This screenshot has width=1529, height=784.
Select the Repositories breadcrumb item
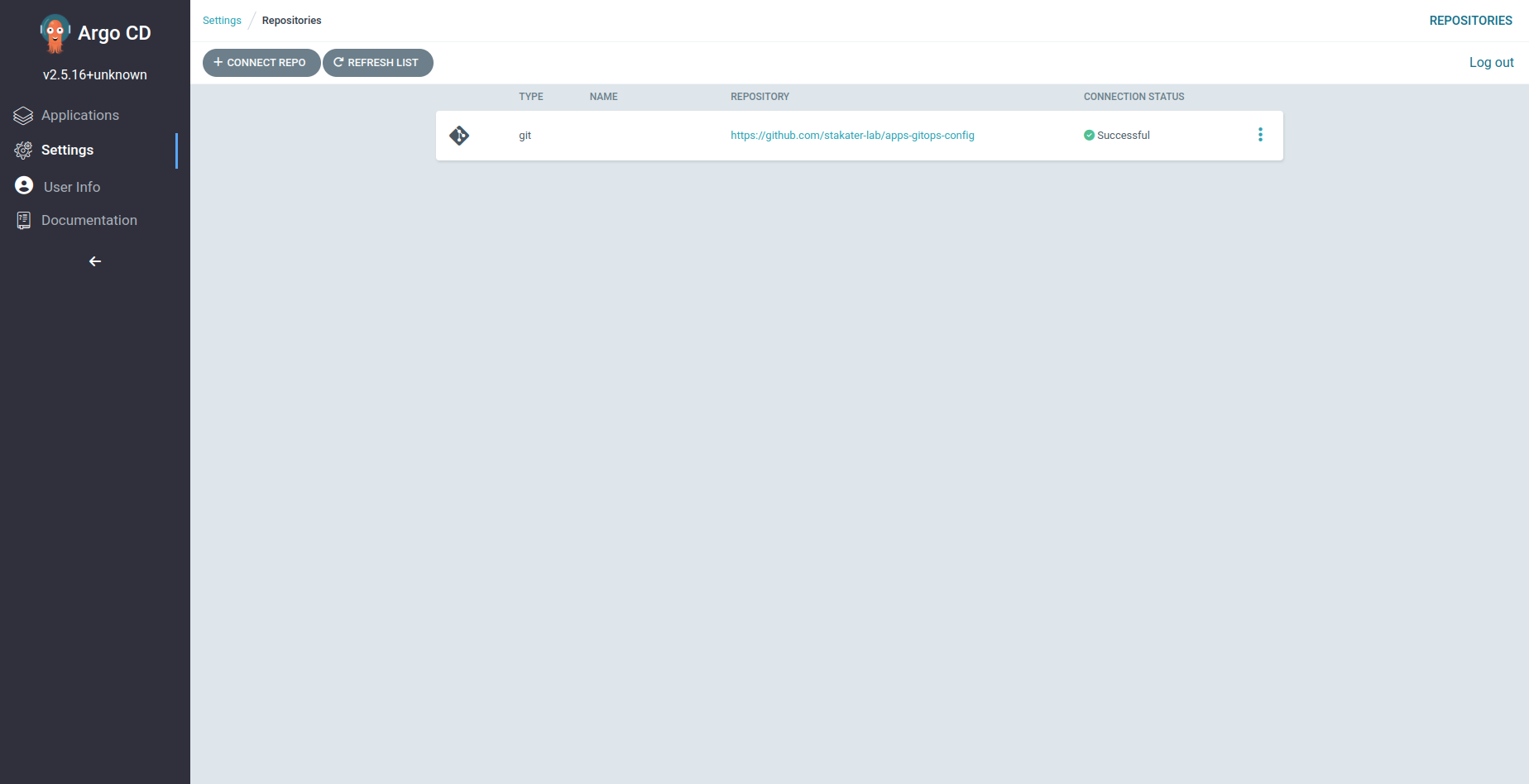[291, 20]
